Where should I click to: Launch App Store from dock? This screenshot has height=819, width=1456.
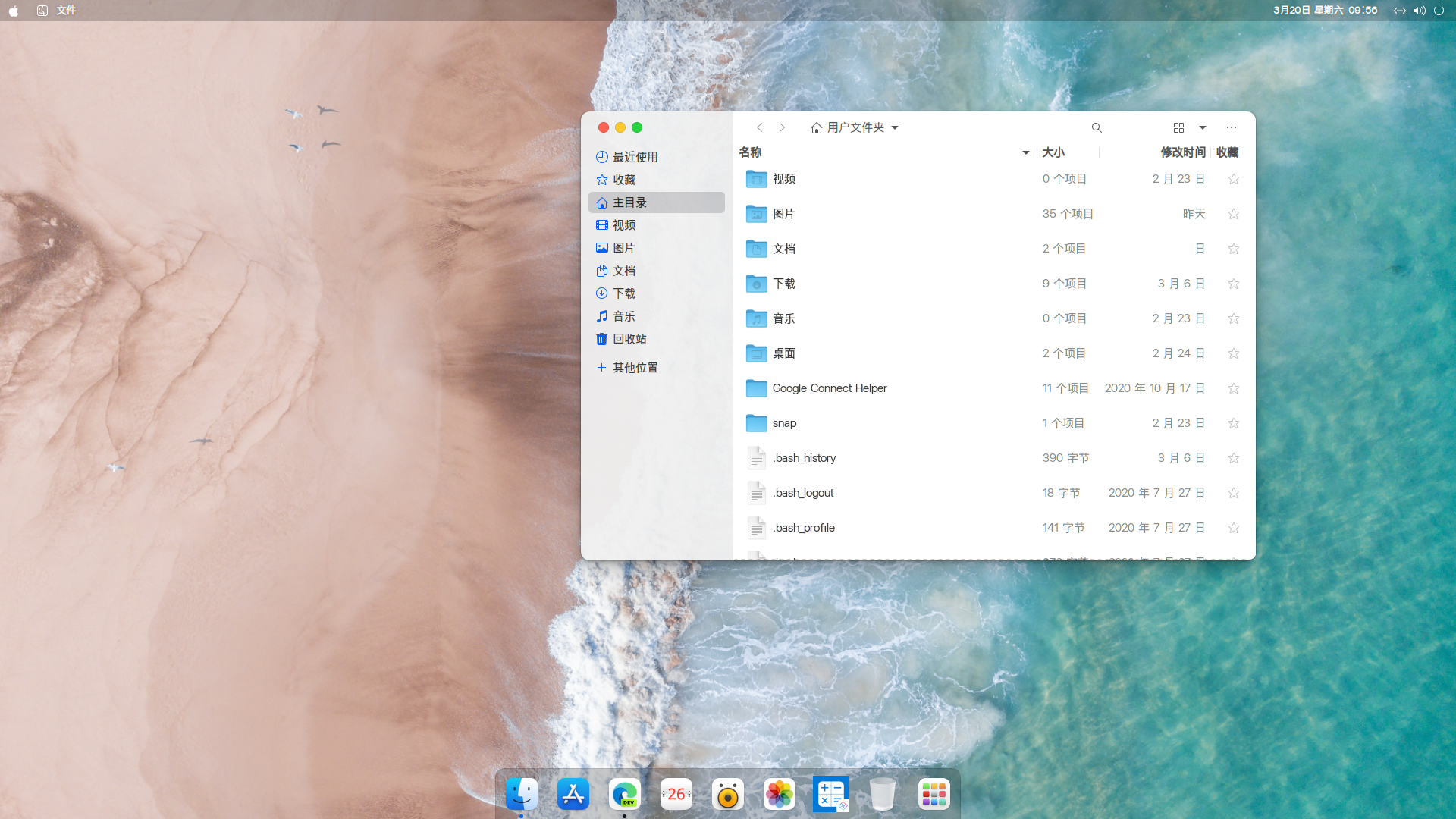pos(573,794)
